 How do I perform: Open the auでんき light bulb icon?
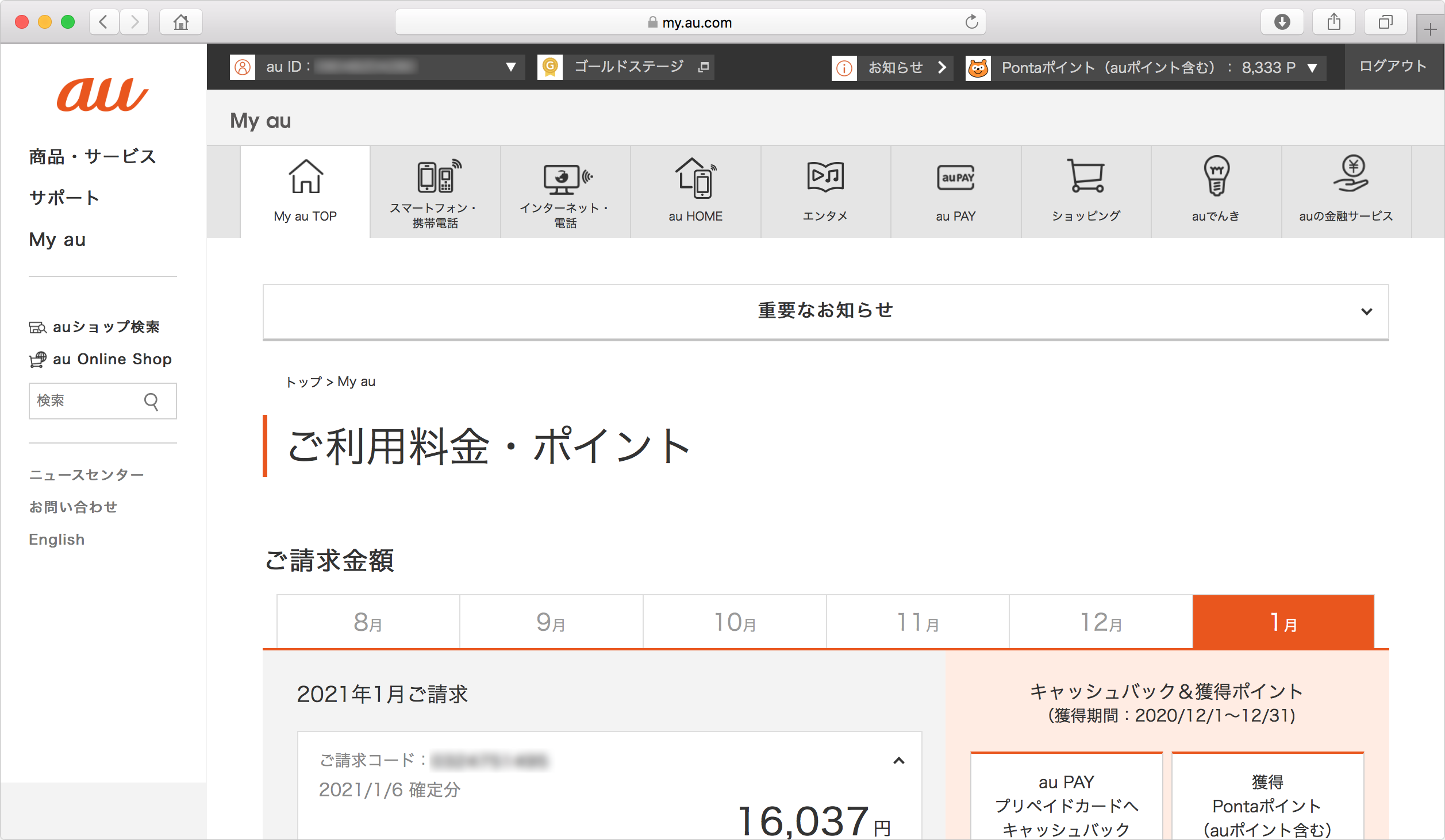point(1216,176)
